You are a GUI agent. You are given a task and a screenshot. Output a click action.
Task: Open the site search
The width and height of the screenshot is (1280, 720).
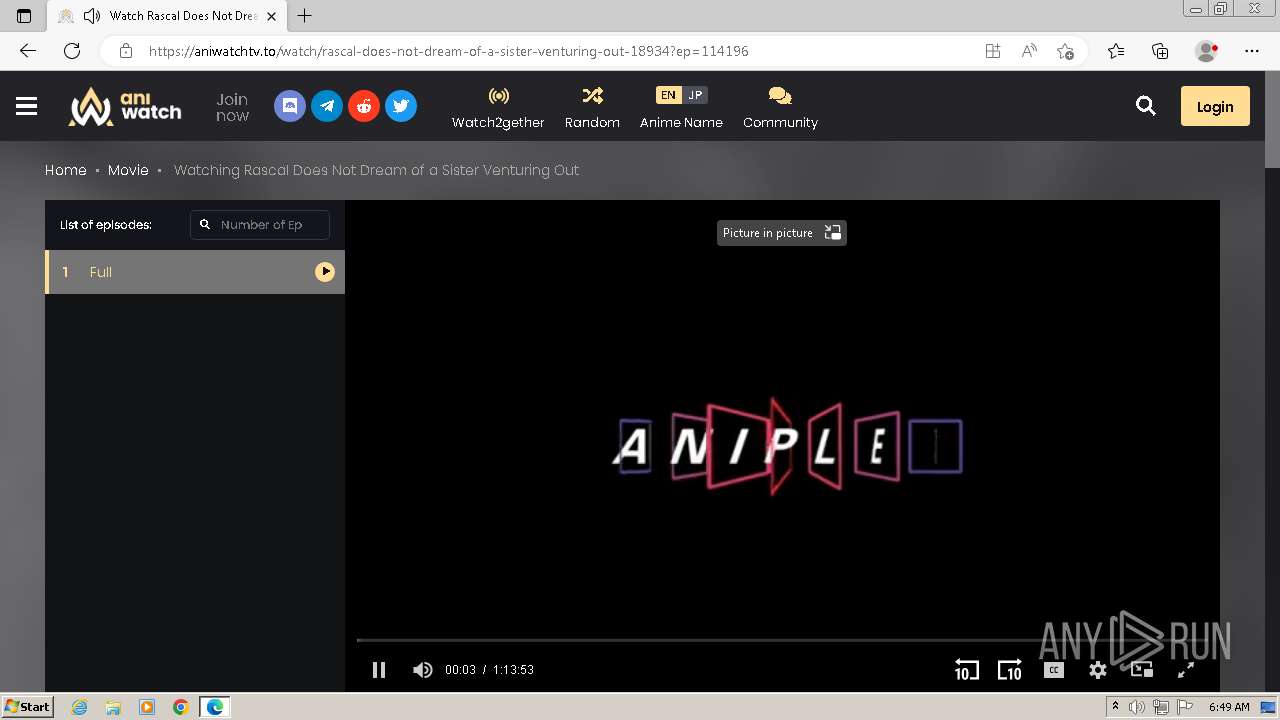(1146, 106)
